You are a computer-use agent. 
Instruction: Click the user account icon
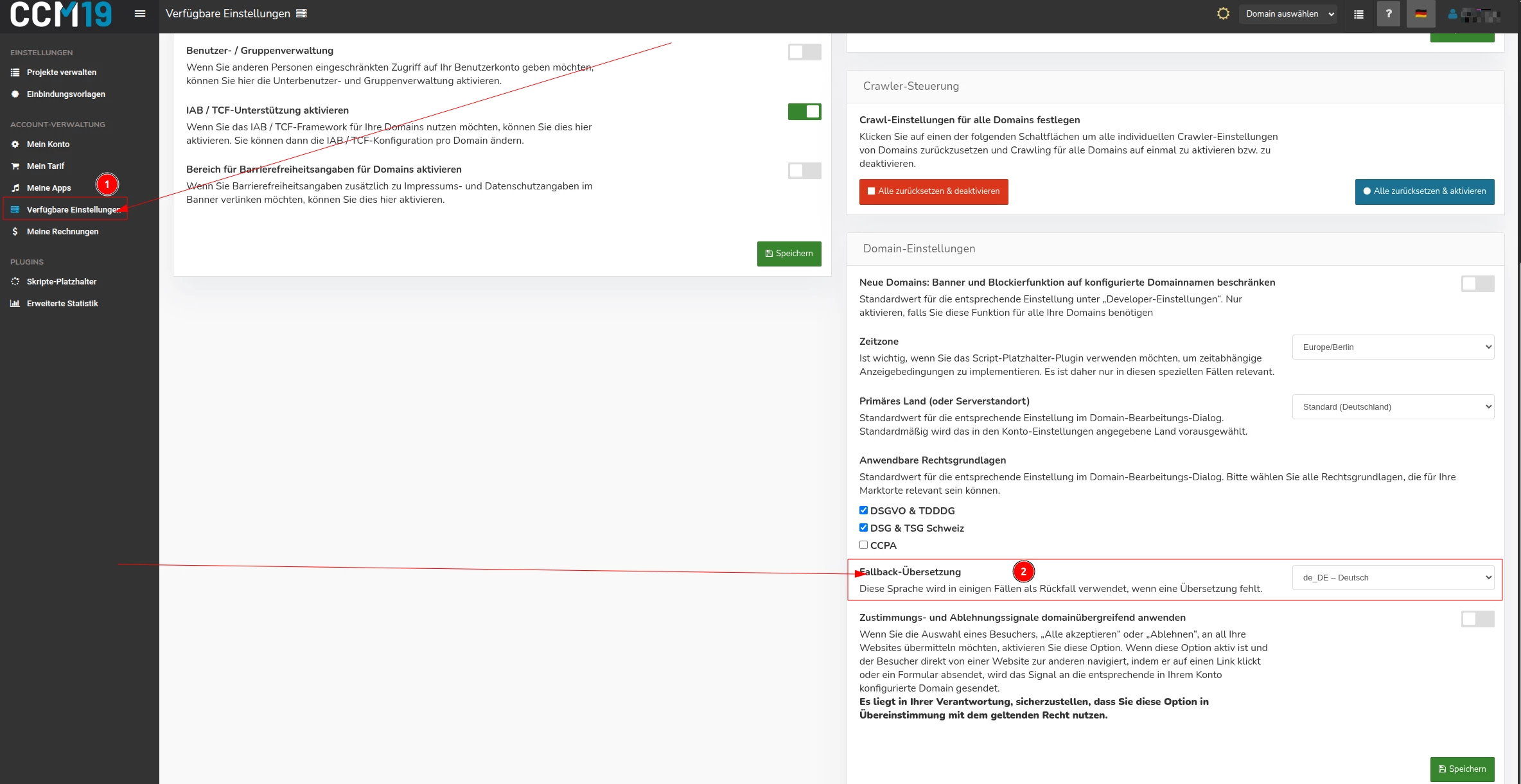tap(1452, 14)
